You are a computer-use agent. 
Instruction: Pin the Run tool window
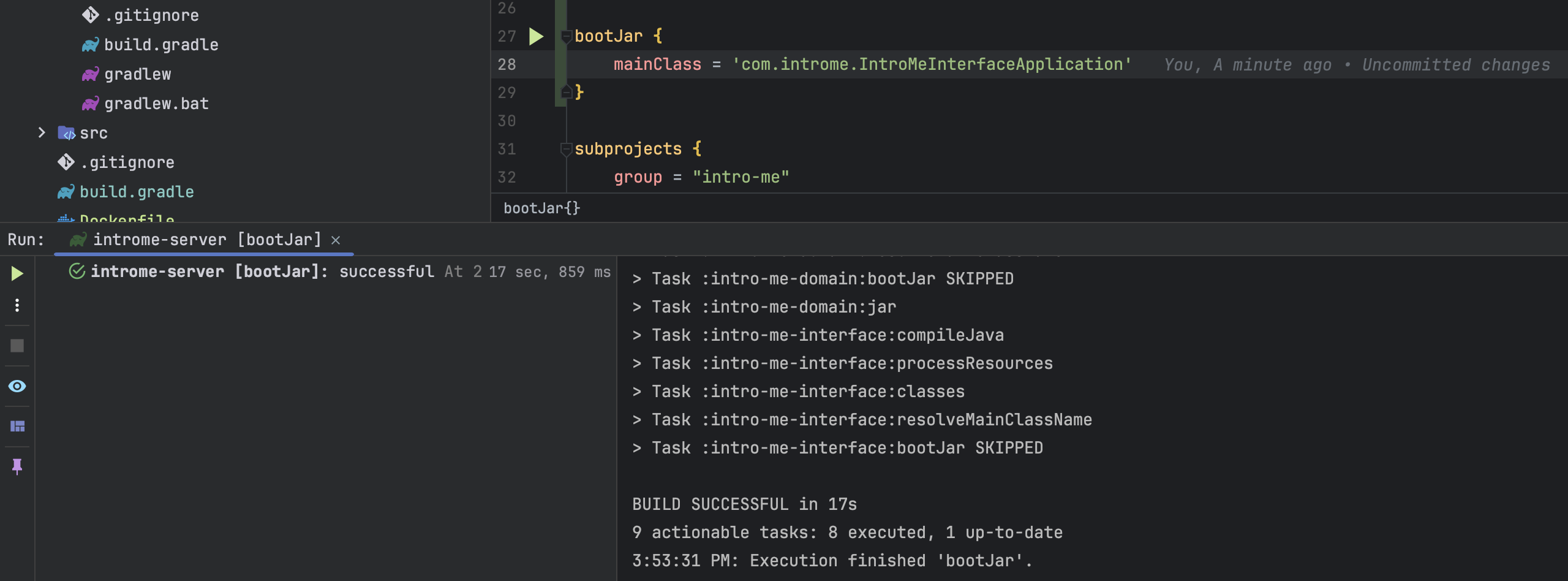[17, 468]
